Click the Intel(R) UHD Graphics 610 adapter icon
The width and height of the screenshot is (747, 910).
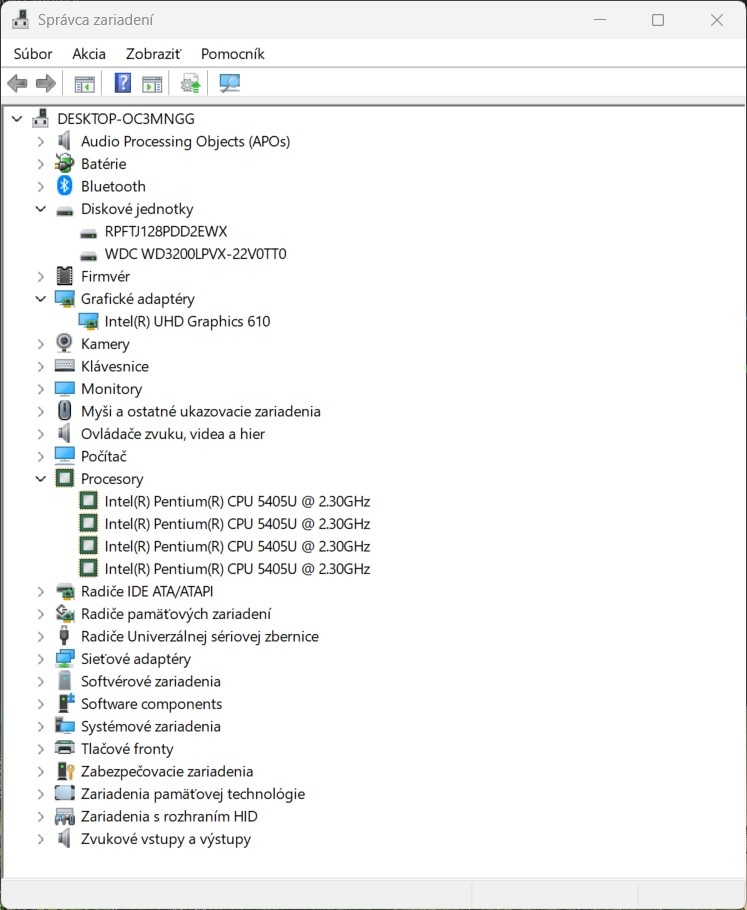(x=88, y=321)
